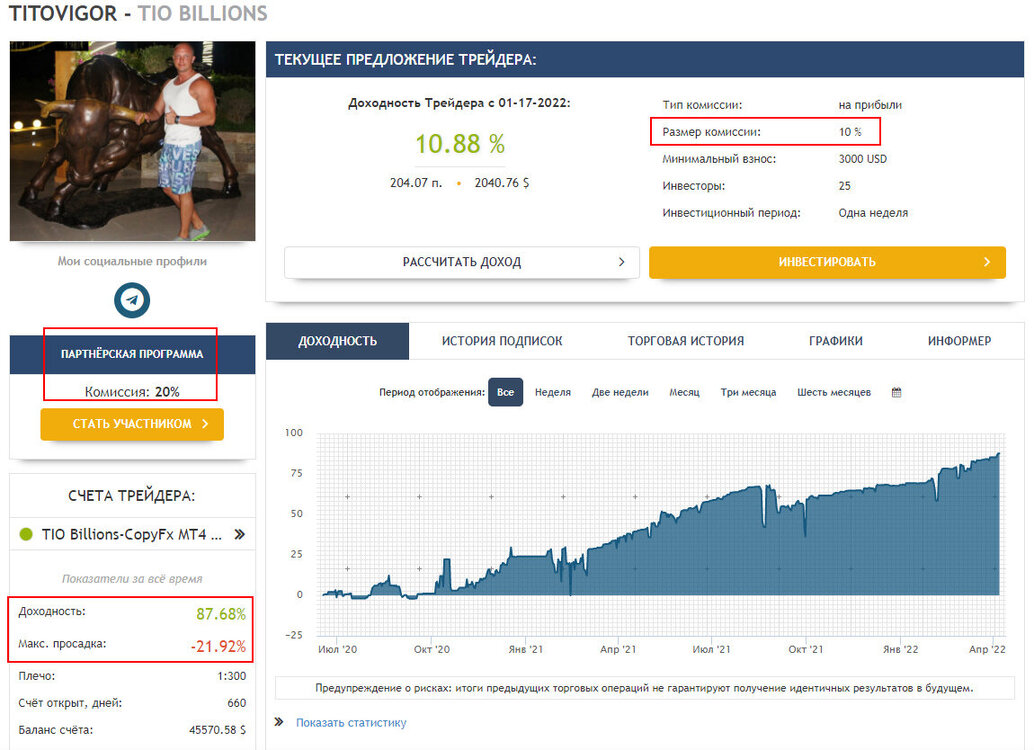Click the "Янв '21" axis label
This screenshot has width=1034, height=750.
point(526,649)
